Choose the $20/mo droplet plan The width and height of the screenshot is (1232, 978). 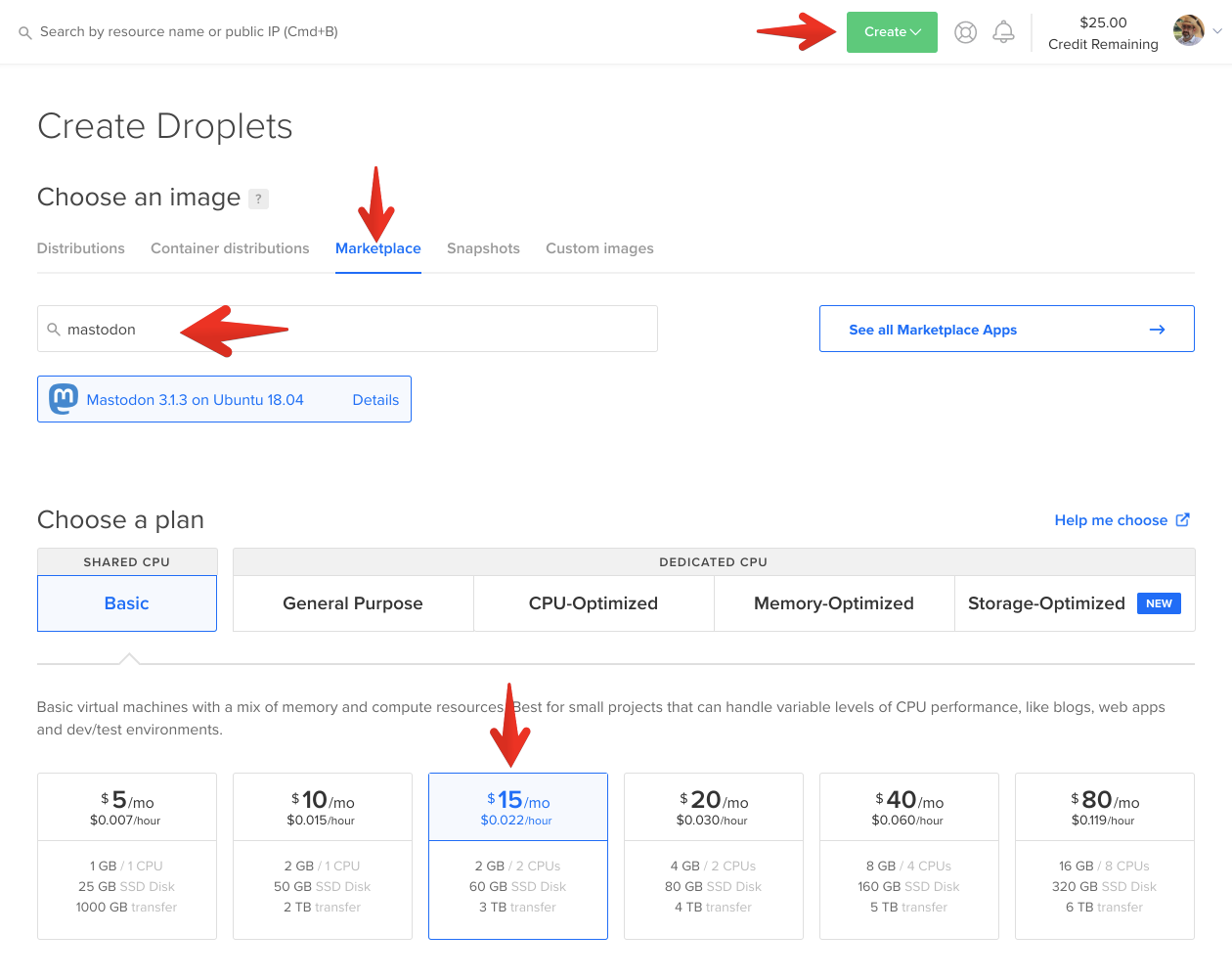pyautogui.click(x=714, y=856)
